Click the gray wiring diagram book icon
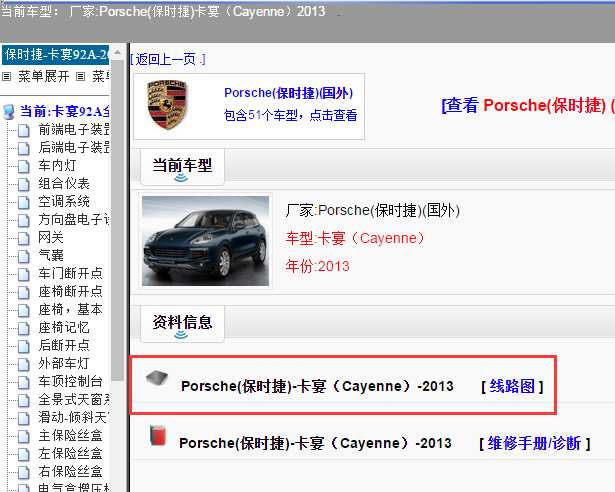 [x=156, y=378]
